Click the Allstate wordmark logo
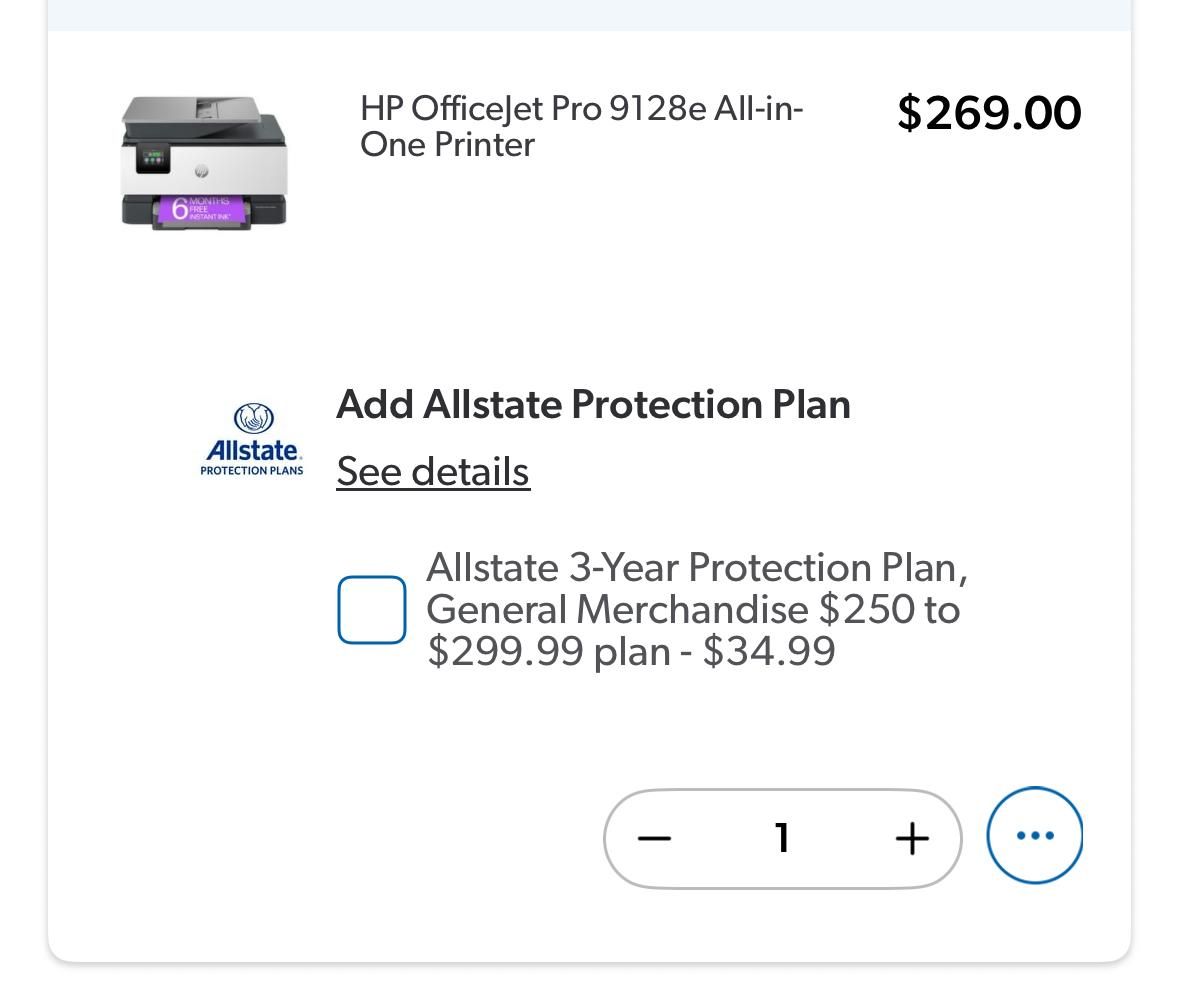The height and width of the screenshot is (994, 1179). coord(253,450)
